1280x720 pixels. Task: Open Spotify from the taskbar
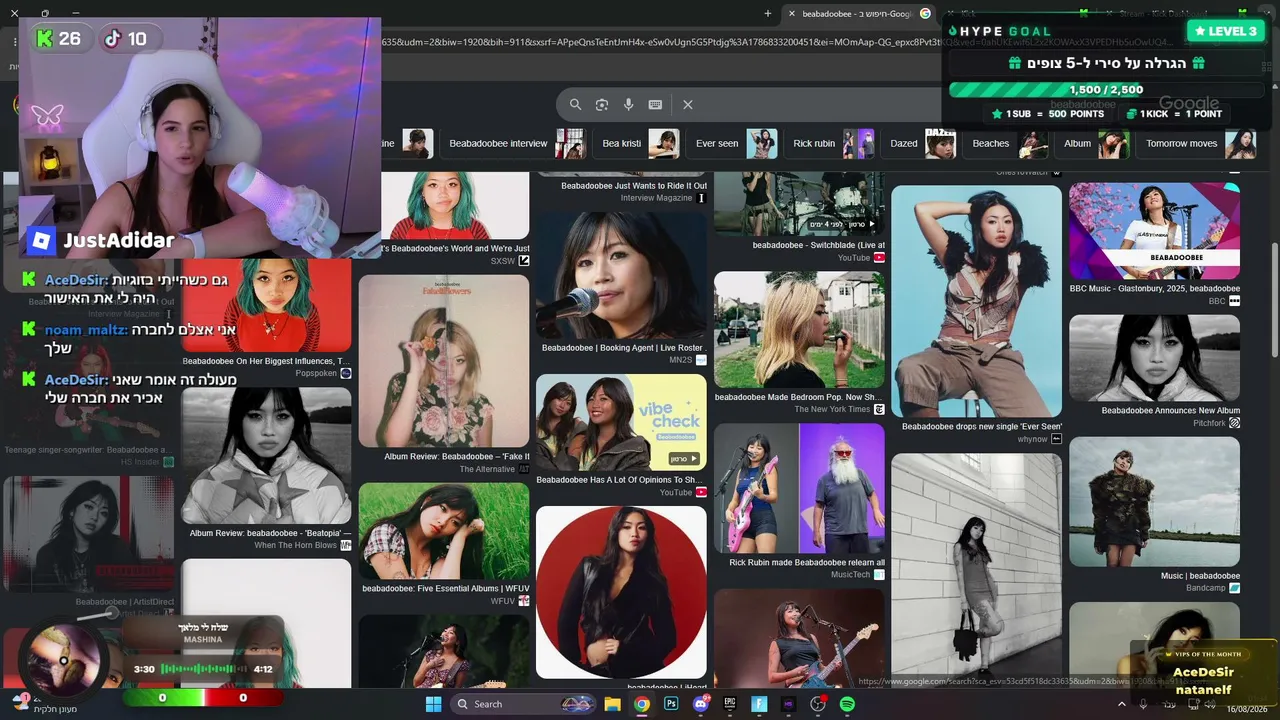point(847,704)
